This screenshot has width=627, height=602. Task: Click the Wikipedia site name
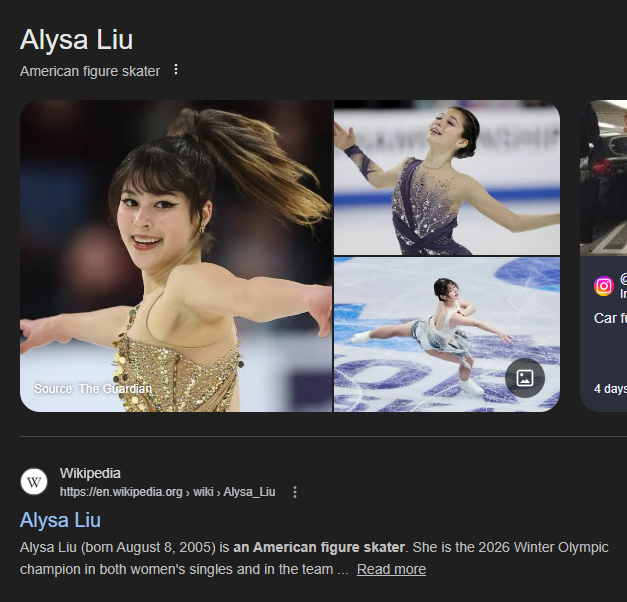coord(90,473)
